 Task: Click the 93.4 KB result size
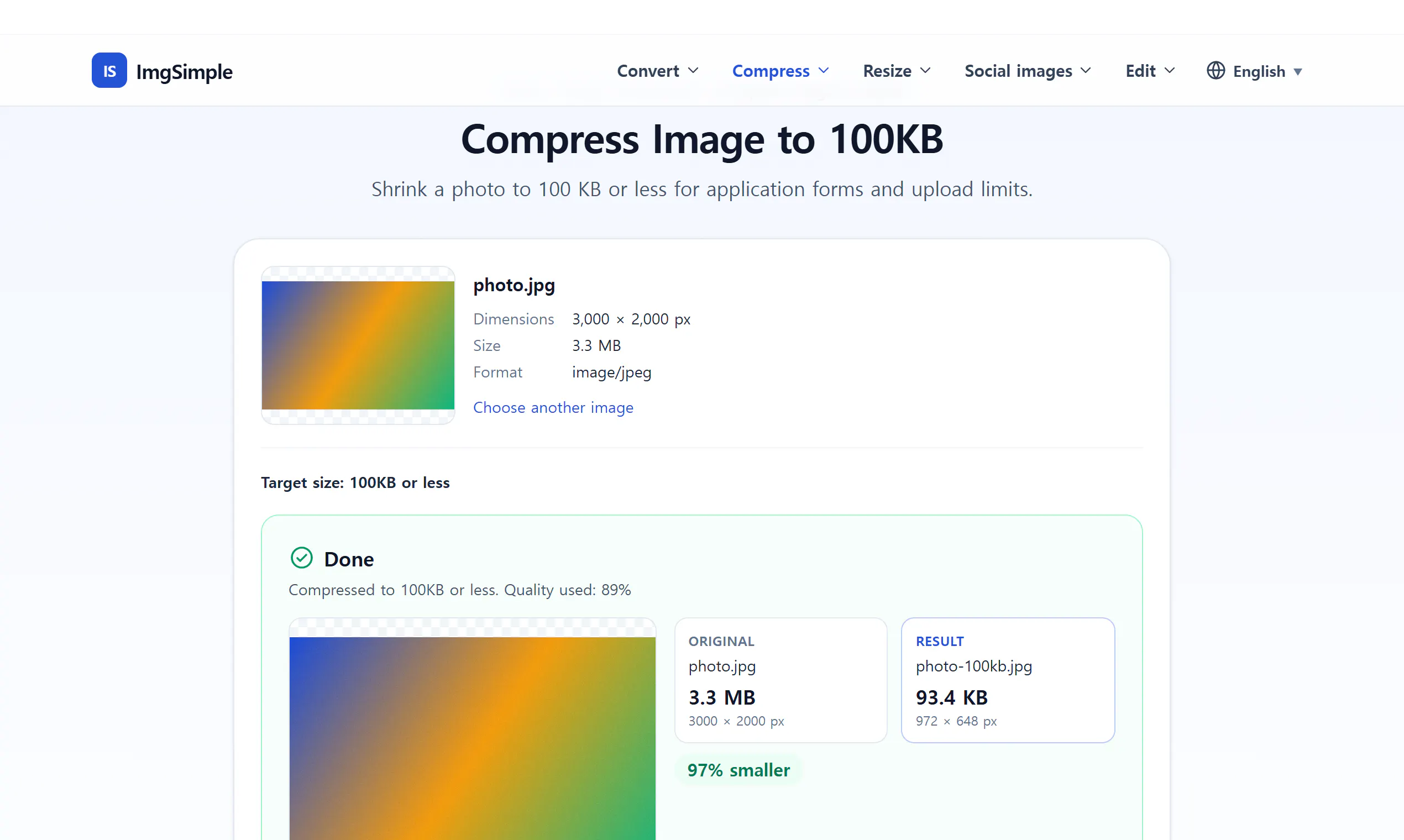952,698
